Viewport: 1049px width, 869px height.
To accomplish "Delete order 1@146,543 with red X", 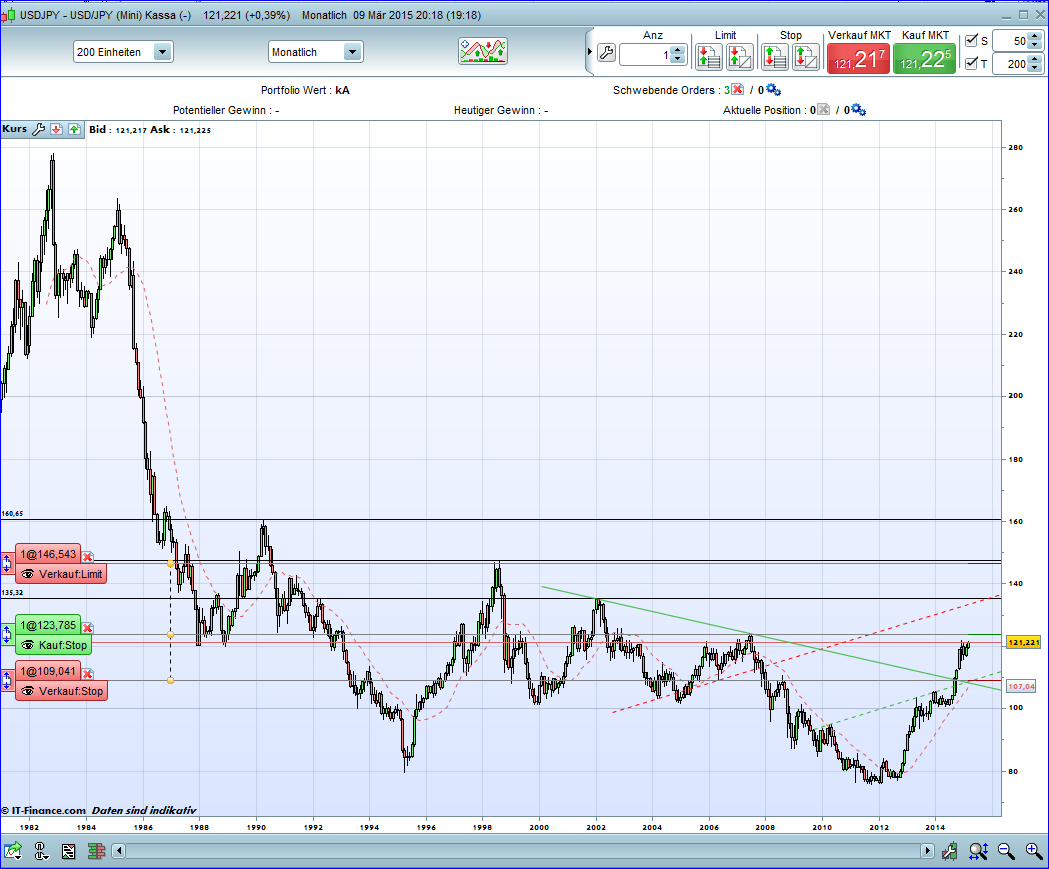I will click(88, 557).
